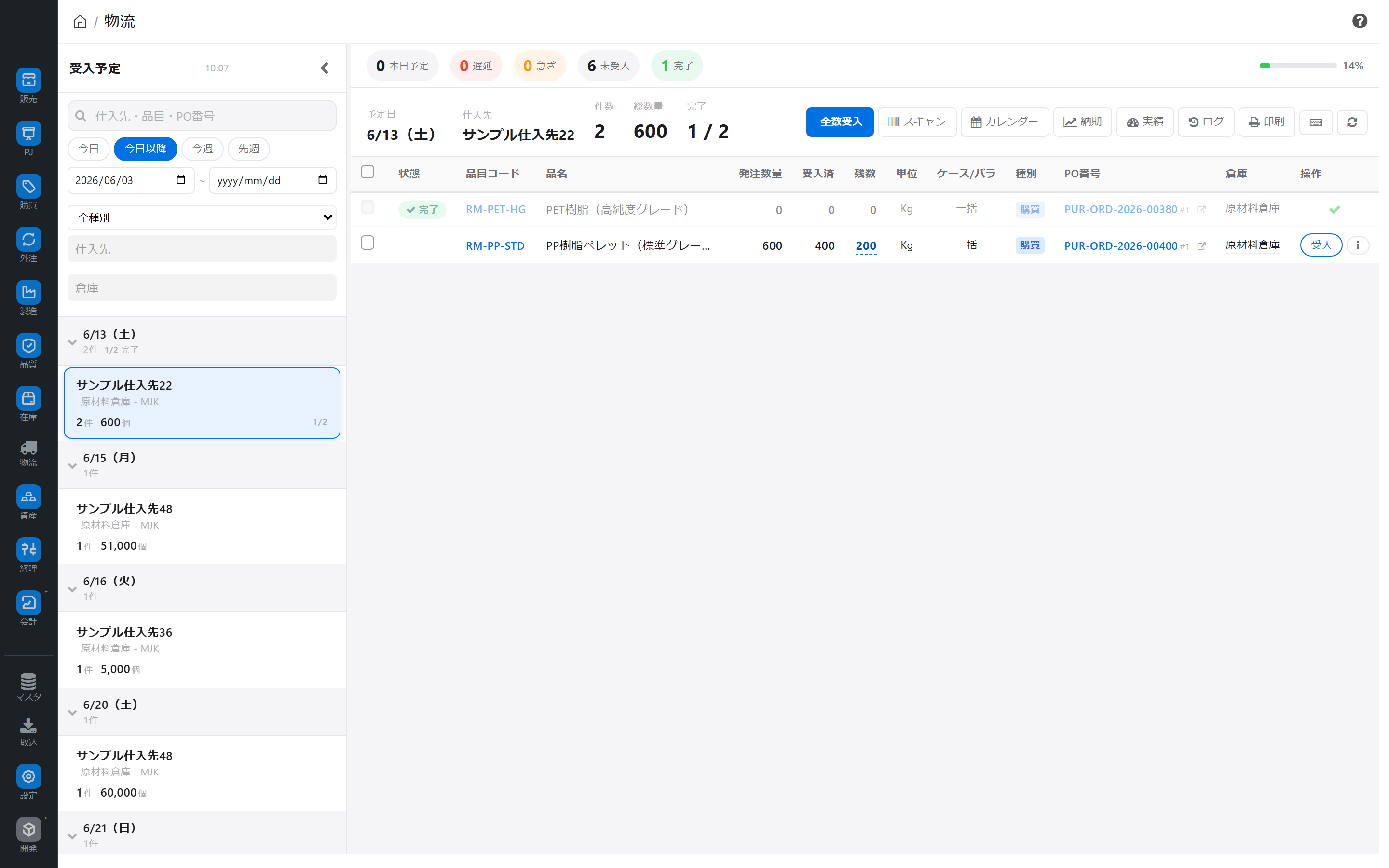Open the 実績 button
Viewport: 1389px width, 868px height.
1144,122
